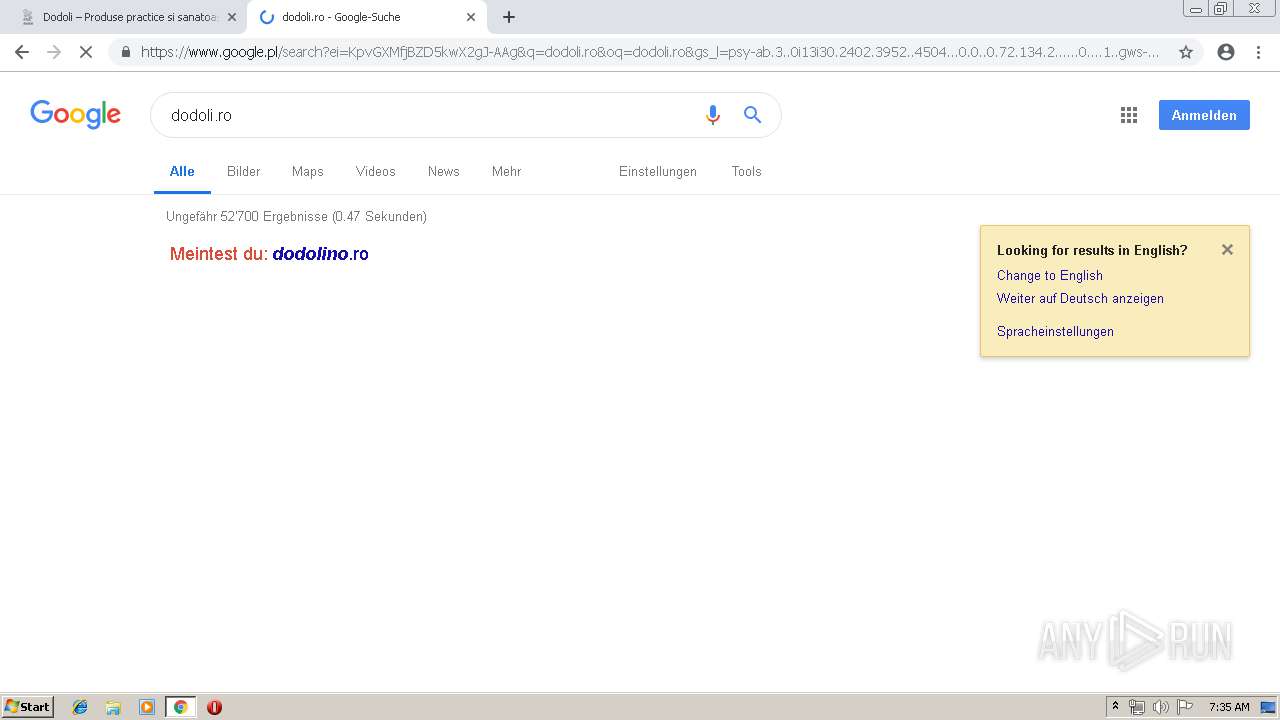Viewport: 1280px width, 720px height.
Task: Start voice search with microphone icon
Action: click(713, 115)
